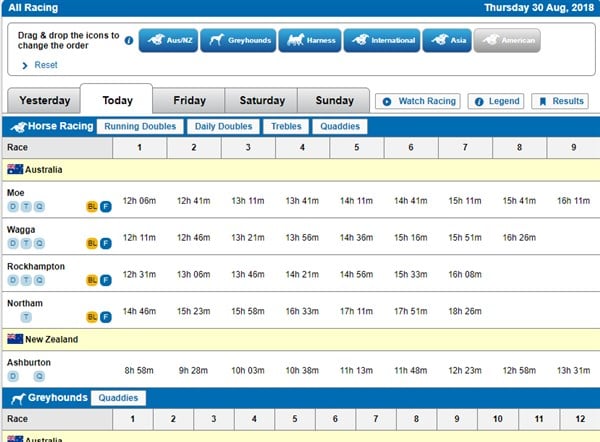Toggle the International racing filter
600x442 pixels.
(x=382, y=40)
